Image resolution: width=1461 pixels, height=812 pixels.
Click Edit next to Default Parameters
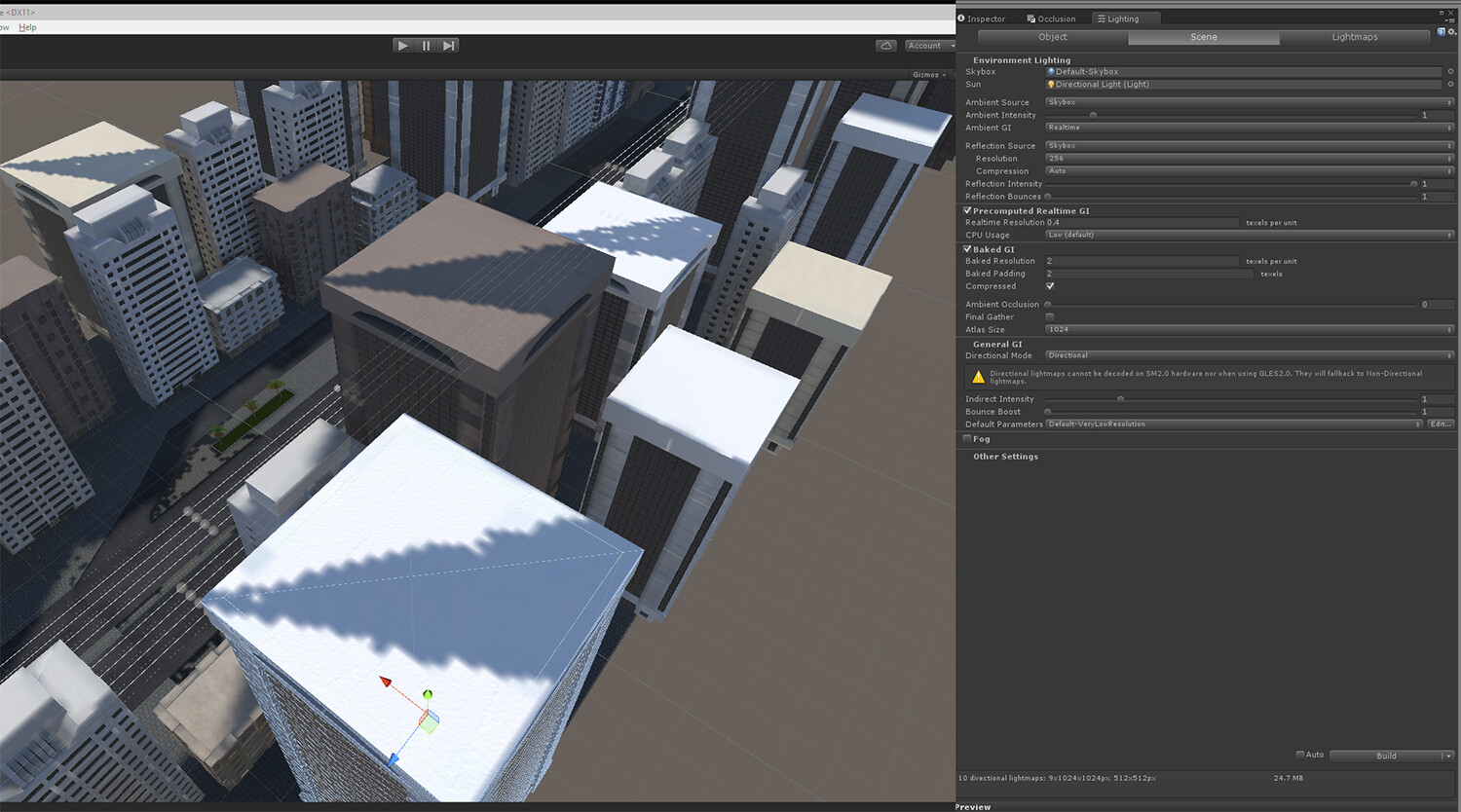(x=1441, y=424)
